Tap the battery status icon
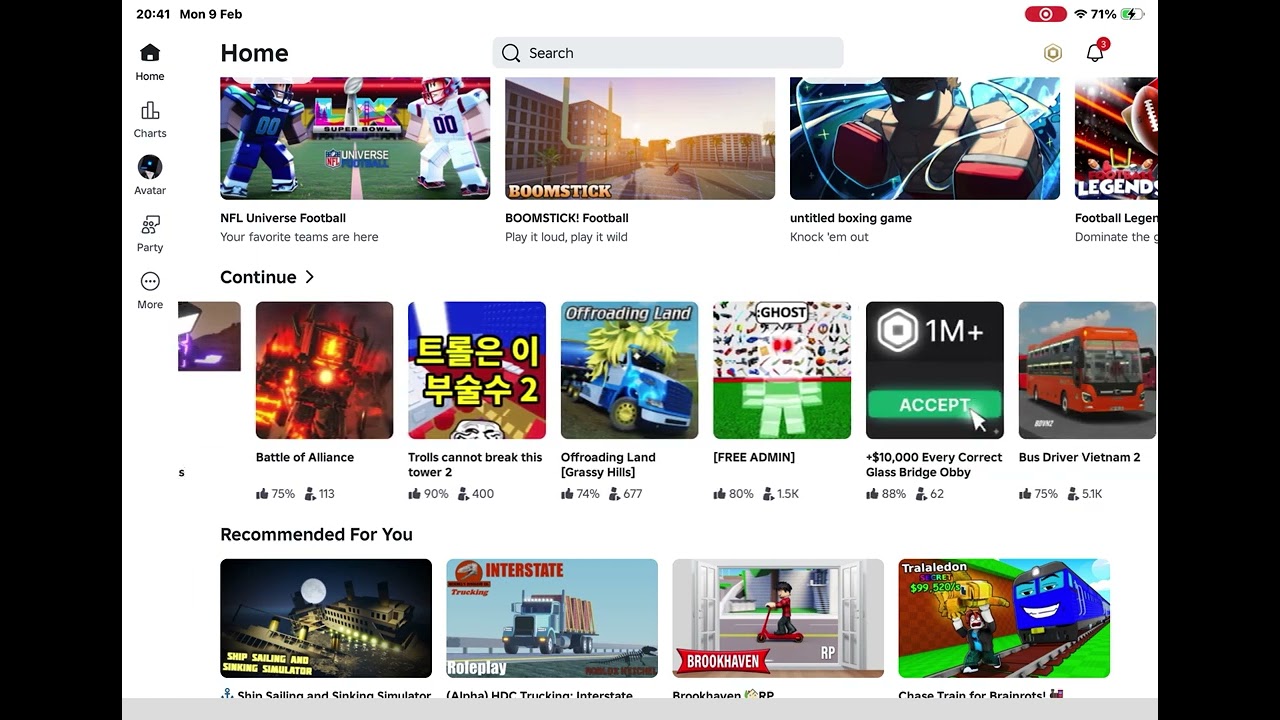 (1132, 14)
